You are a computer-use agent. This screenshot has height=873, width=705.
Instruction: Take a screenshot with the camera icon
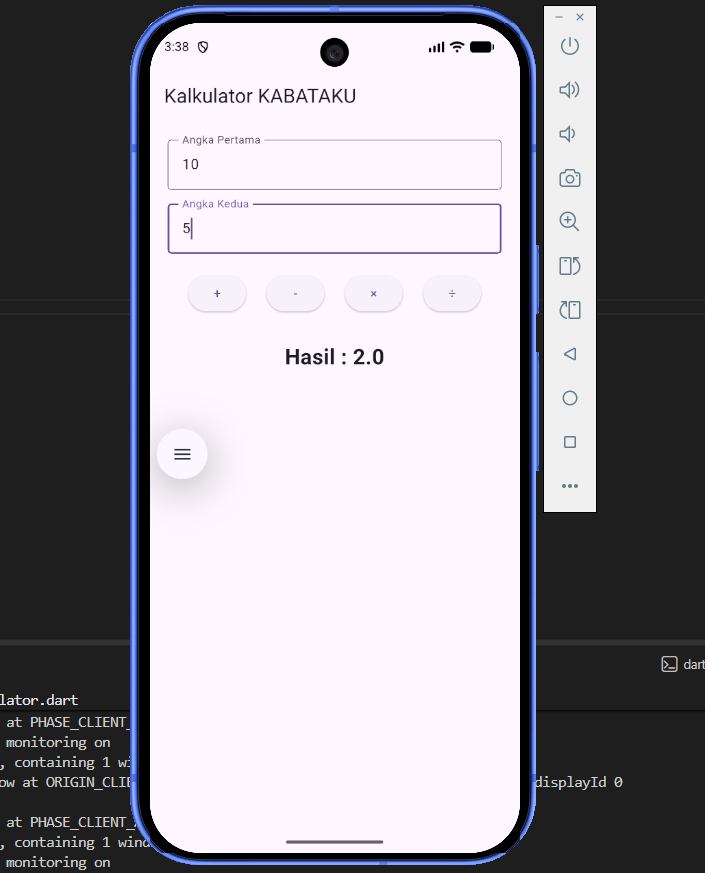pos(569,178)
